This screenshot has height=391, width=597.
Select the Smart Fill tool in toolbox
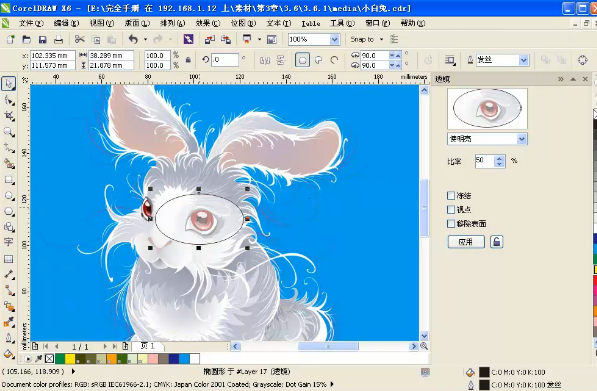(9, 164)
